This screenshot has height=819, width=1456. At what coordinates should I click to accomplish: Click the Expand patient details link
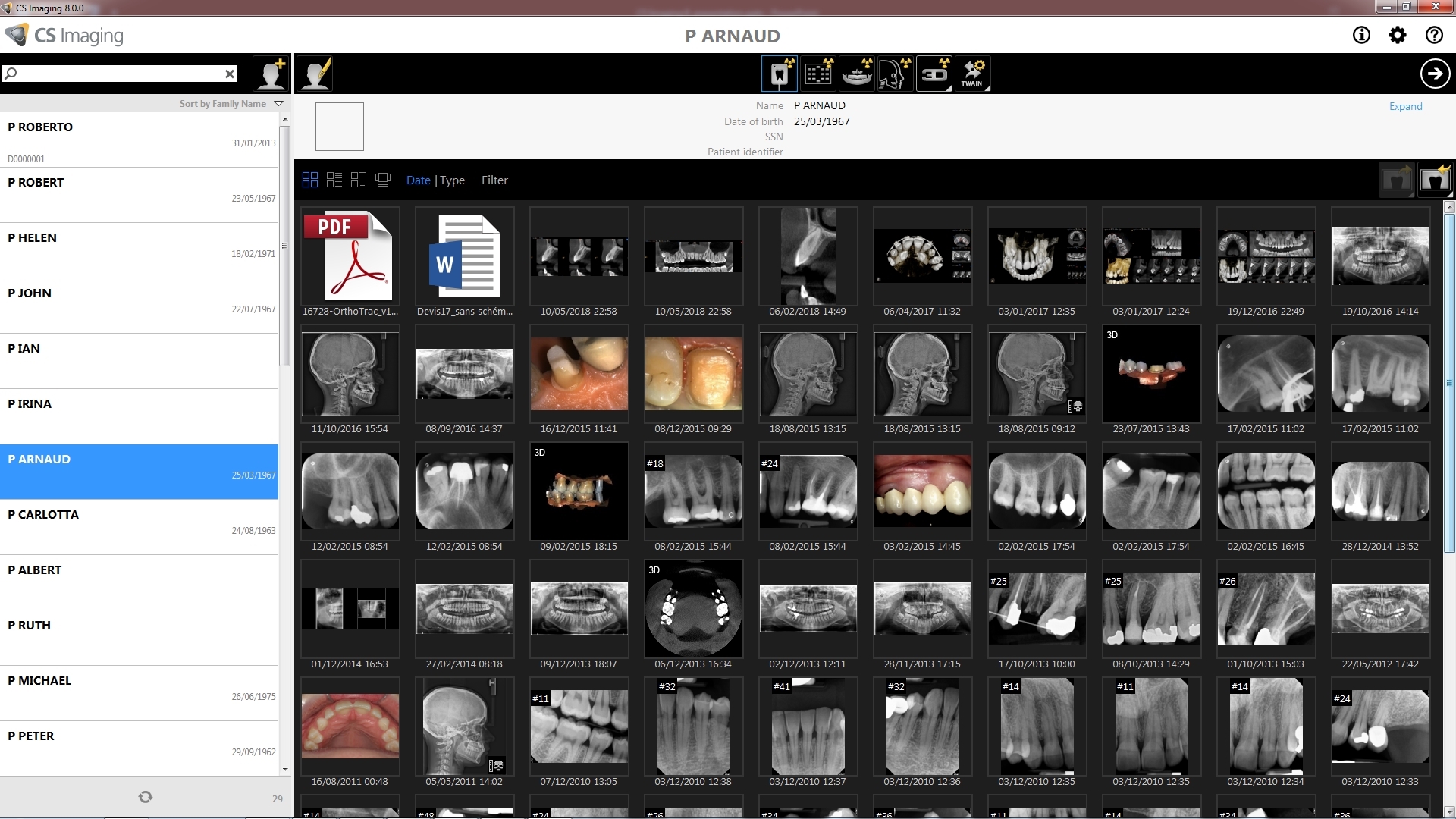[x=1405, y=106]
